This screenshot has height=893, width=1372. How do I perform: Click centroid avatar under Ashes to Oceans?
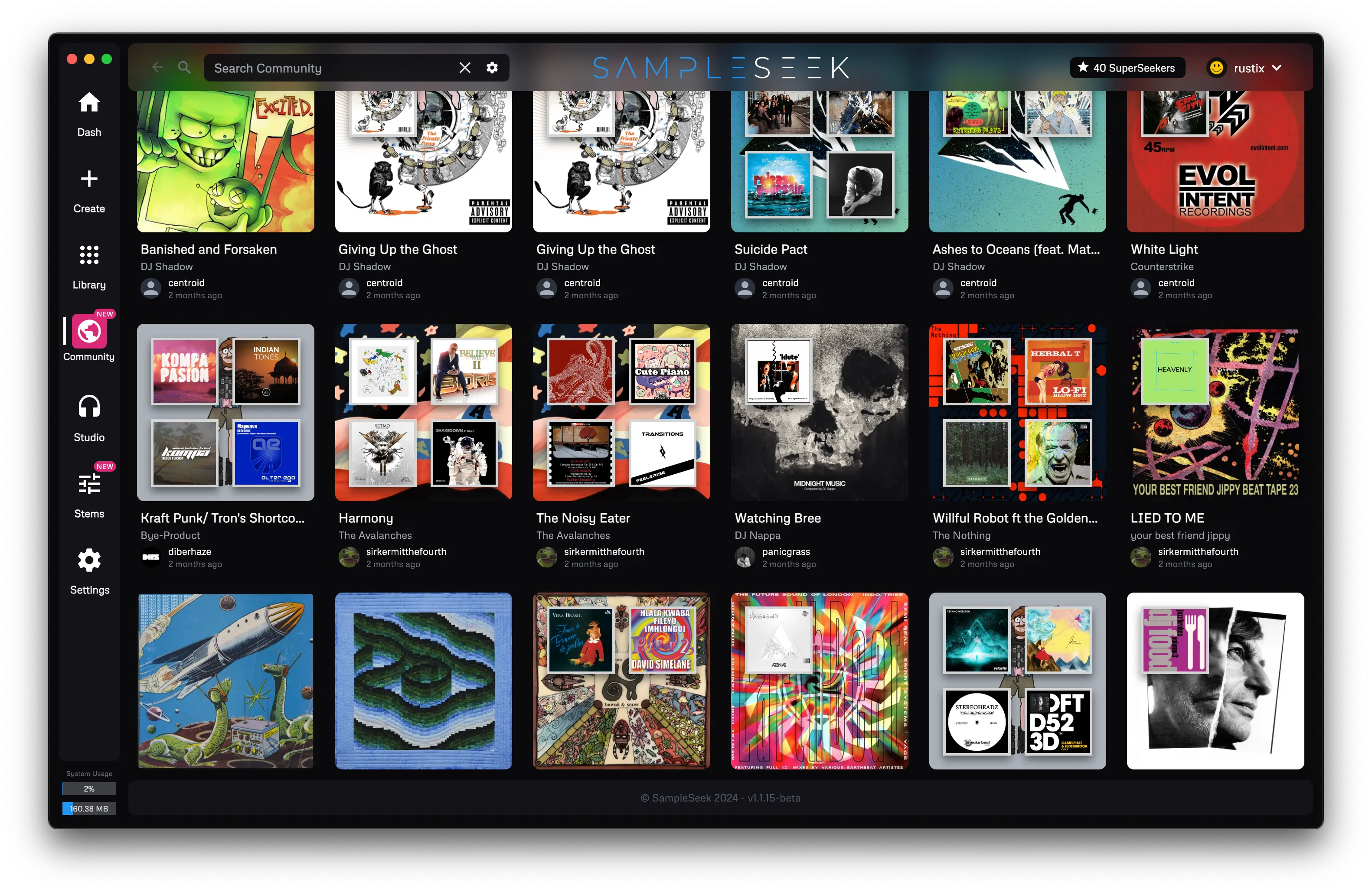tap(943, 289)
